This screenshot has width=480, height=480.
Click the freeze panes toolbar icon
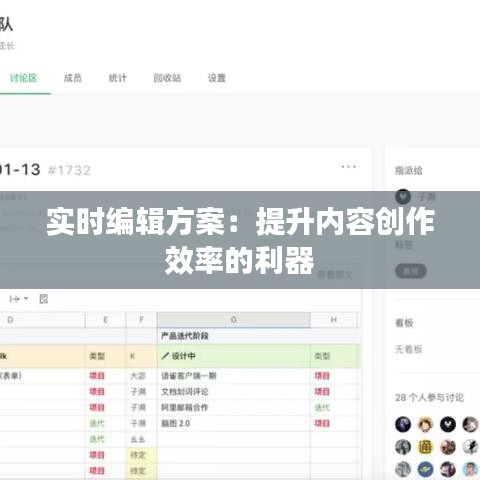tap(44, 299)
